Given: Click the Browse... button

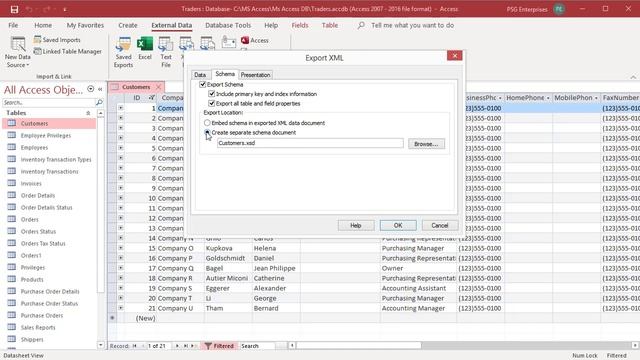Looking at the screenshot, I should [x=426, y=144].
